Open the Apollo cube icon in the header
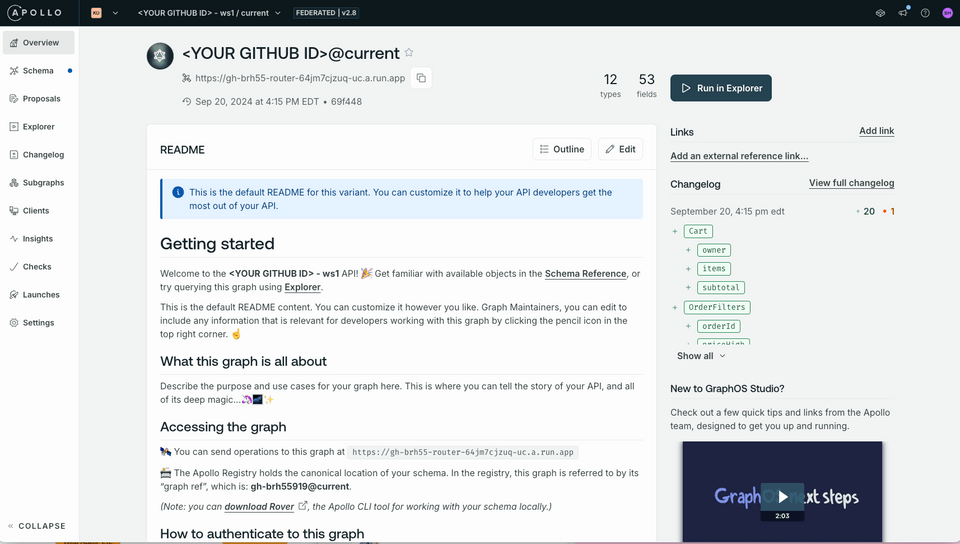This screenshot has height=544, width=960. (x=880, y=13)
